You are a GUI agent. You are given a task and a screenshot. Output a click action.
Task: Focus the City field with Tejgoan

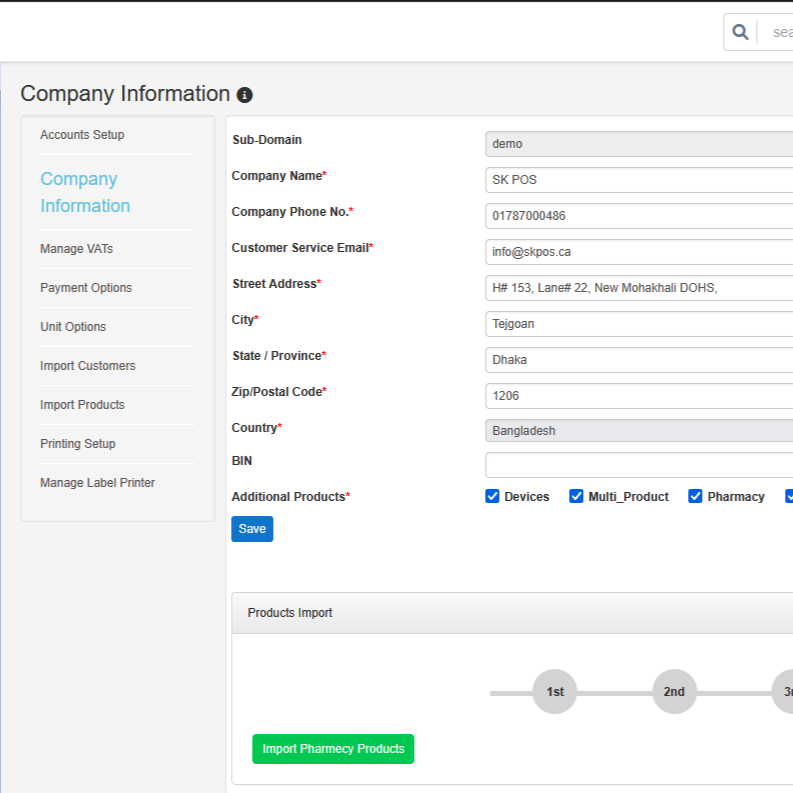tap(639, 324)
